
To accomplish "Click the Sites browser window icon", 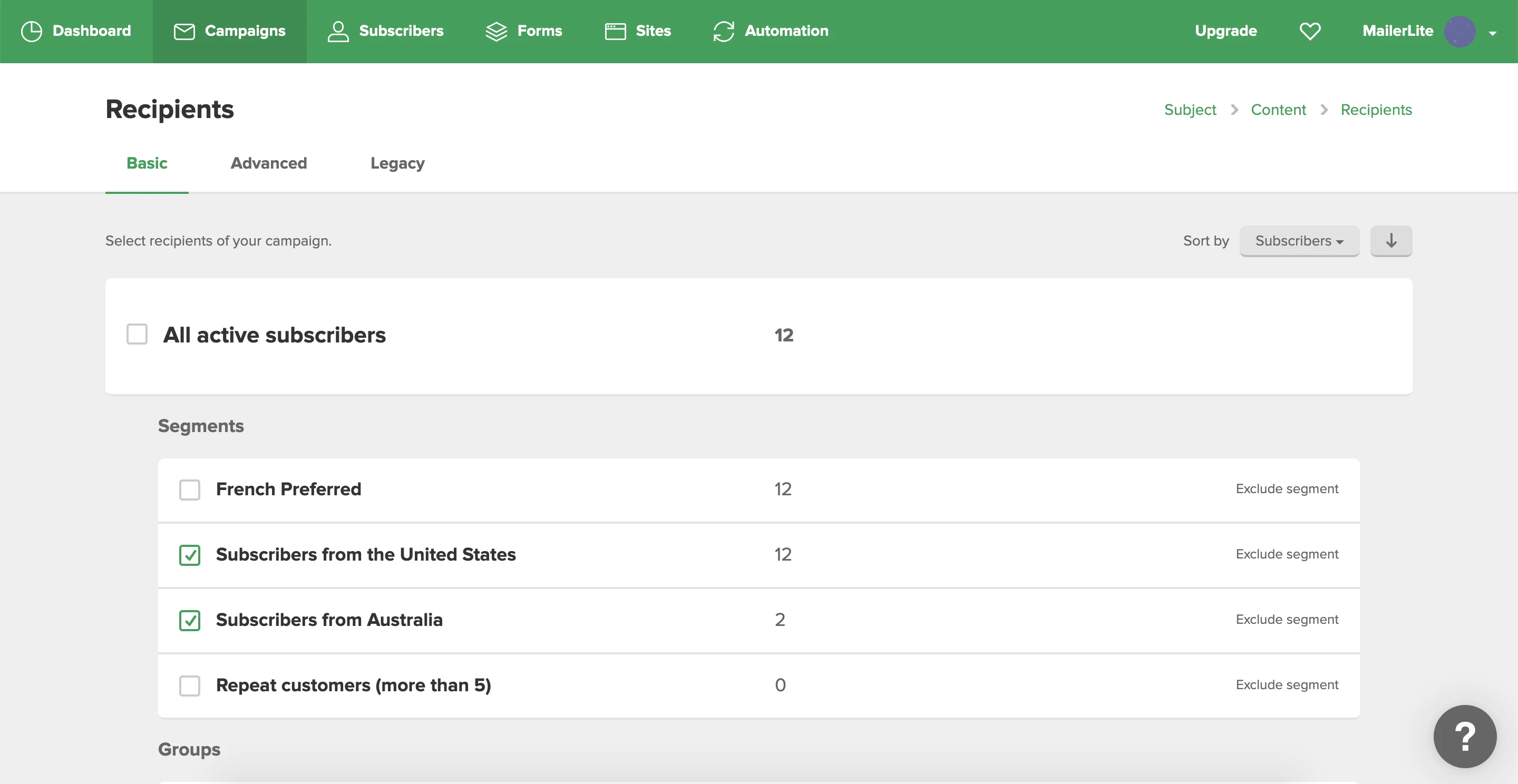I will [x=615, y=31].
